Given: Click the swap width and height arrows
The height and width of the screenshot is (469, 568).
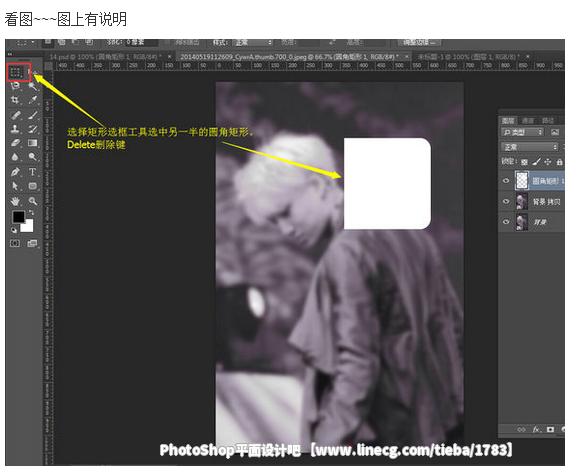Looking at the screenshot, I should click(x=332, y=43).
